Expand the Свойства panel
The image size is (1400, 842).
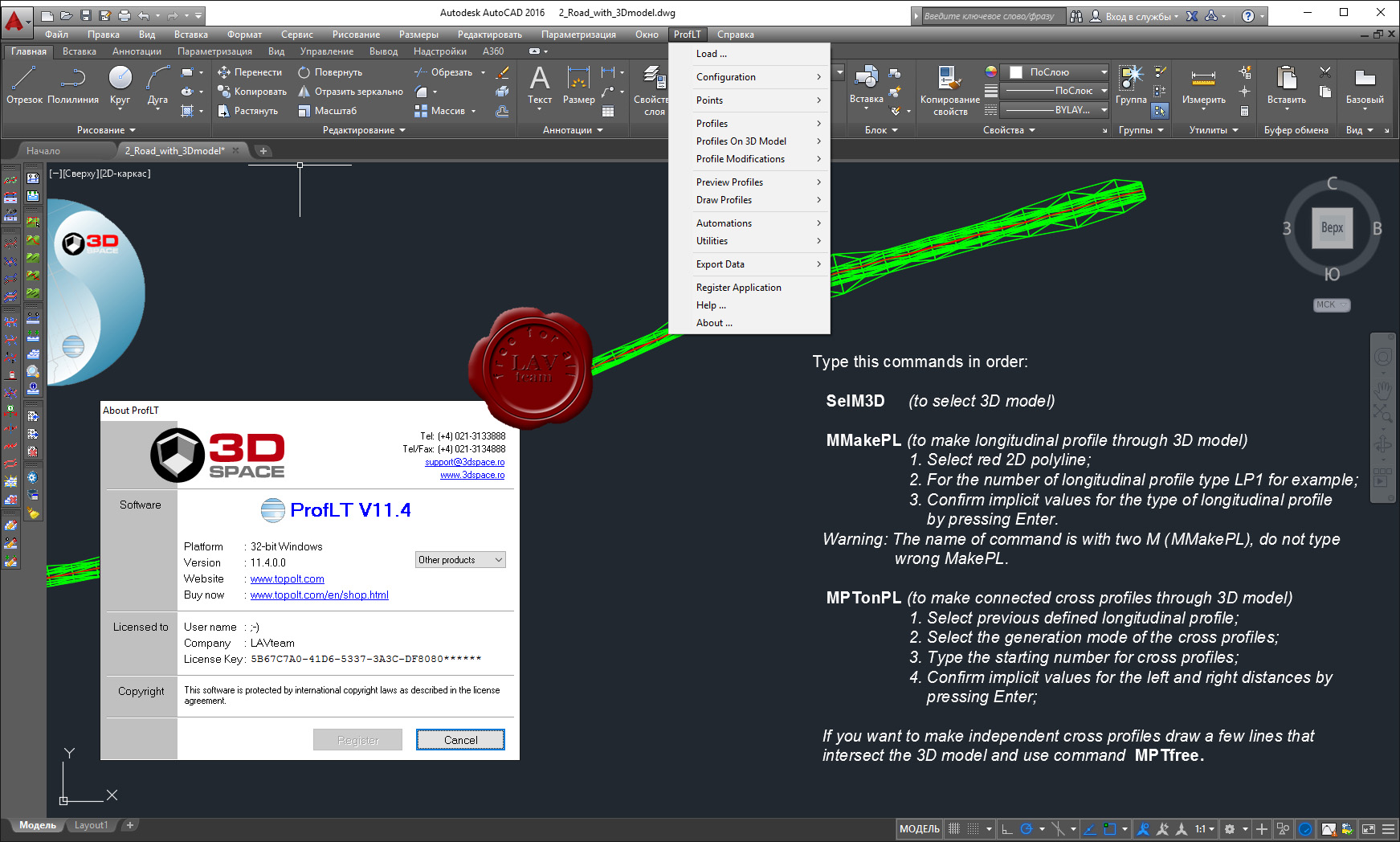[x=1009, y=130]
